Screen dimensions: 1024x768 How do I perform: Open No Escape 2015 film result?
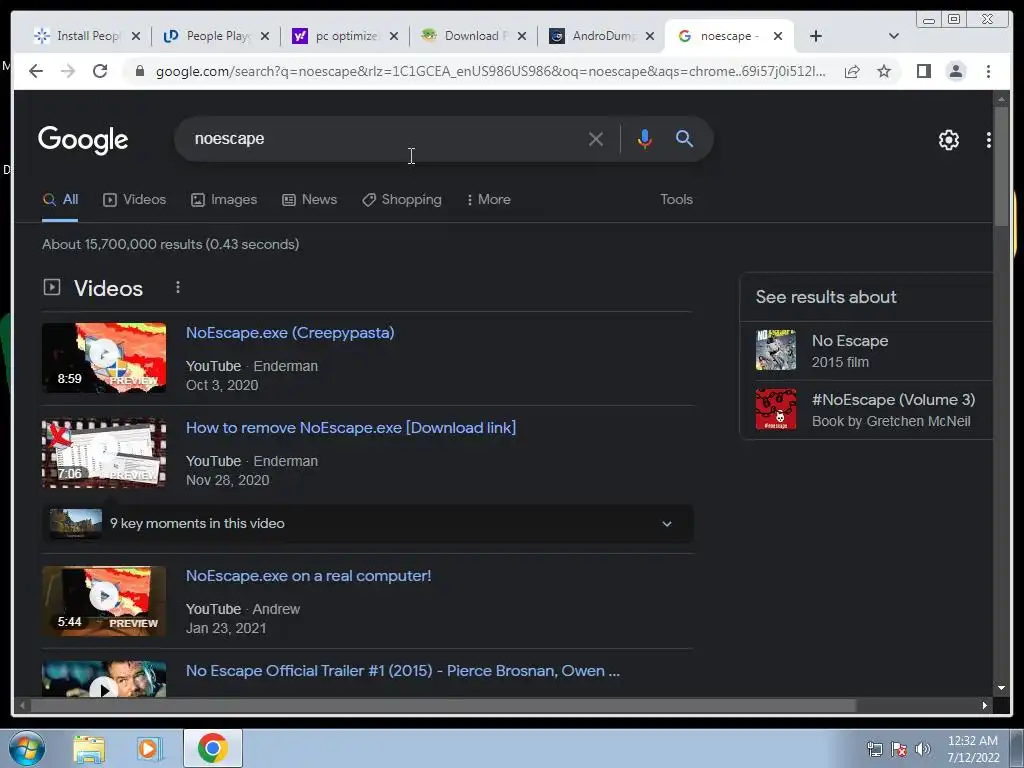click(x=866, y=351)
